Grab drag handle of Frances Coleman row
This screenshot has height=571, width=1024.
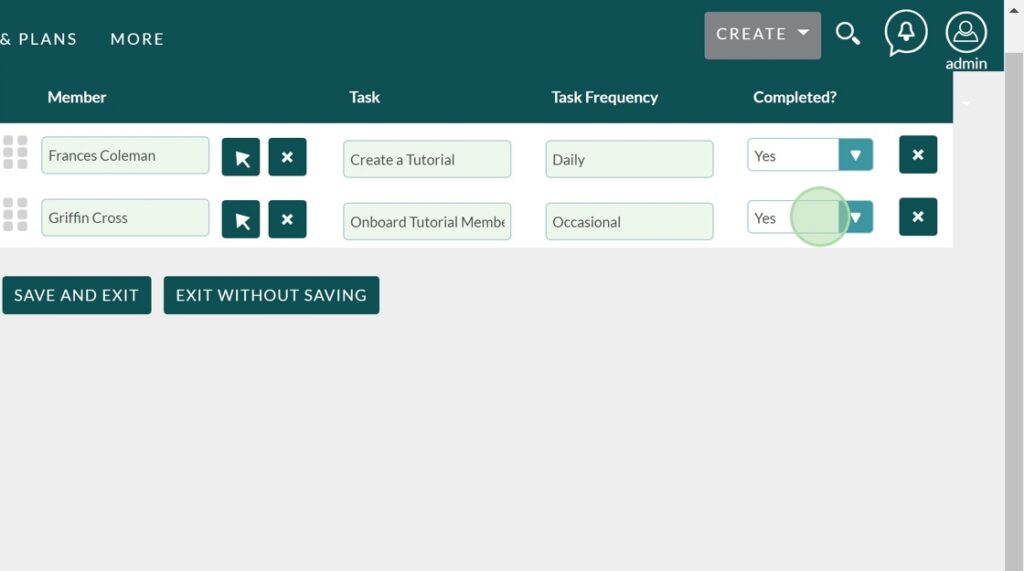15,152
